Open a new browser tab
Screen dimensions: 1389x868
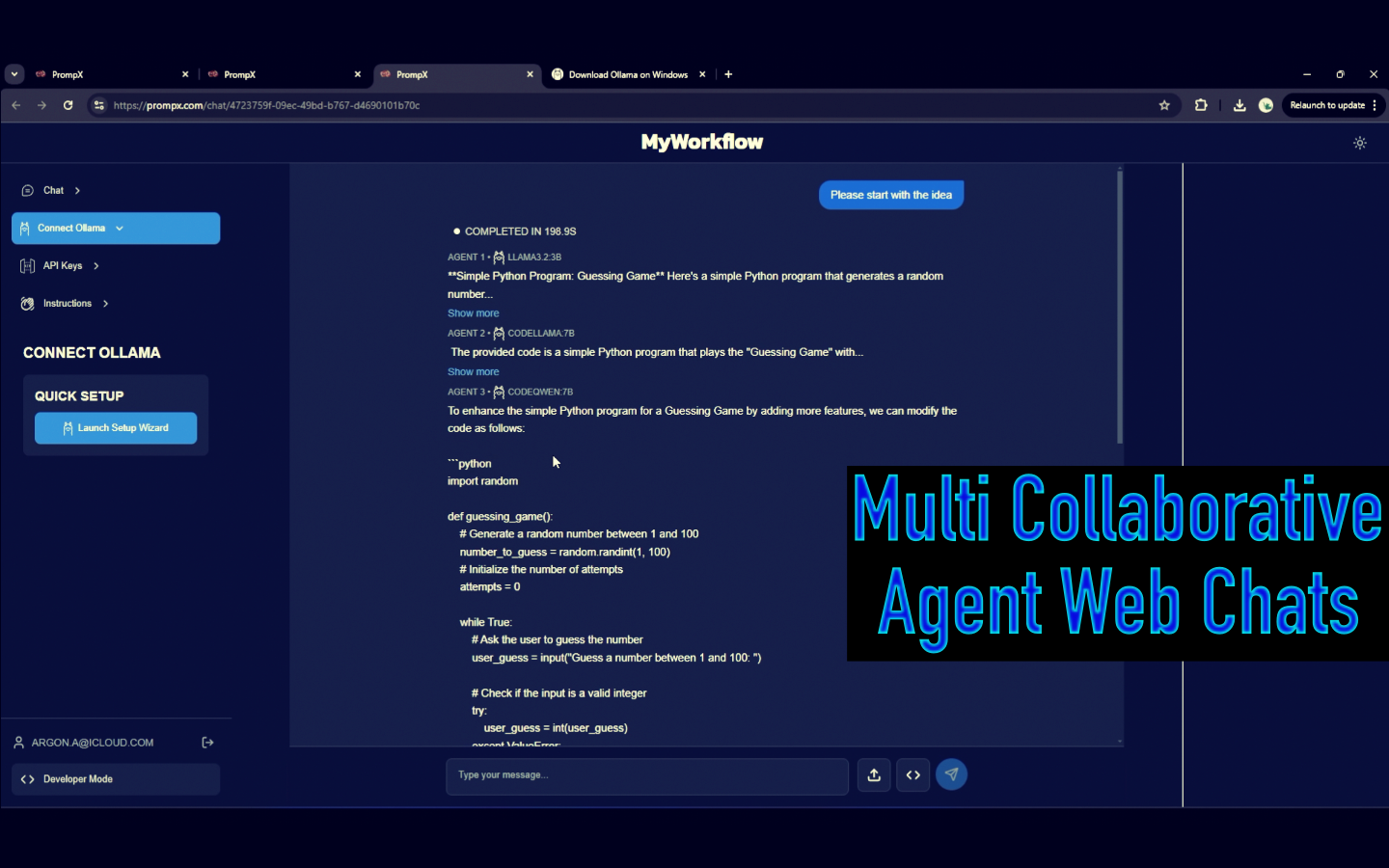pyautogui.click(x=728, y=75)
